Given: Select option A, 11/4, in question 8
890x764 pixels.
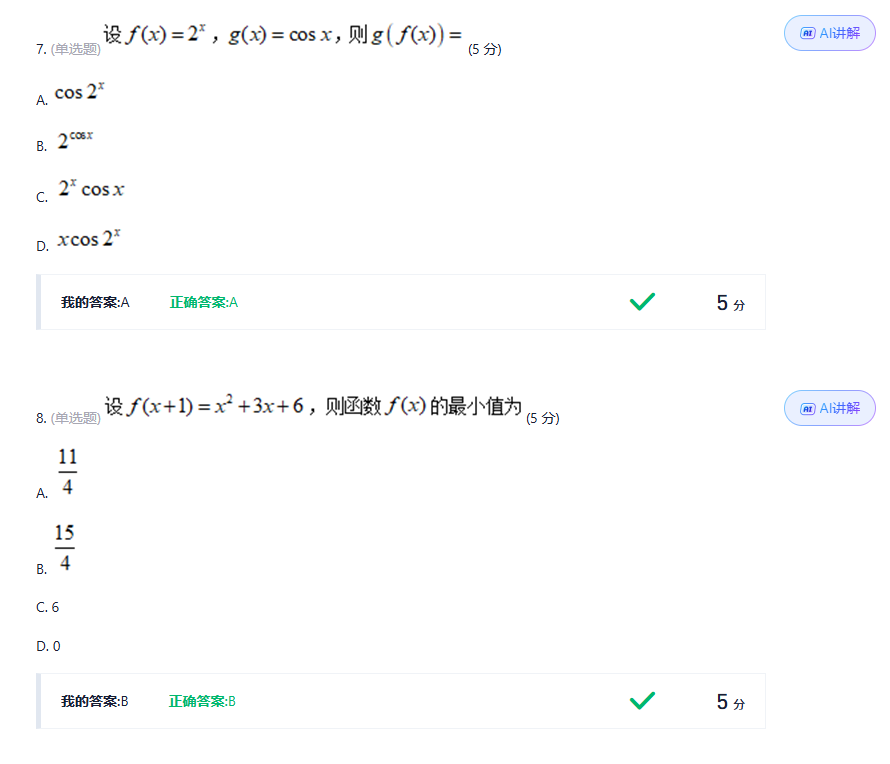Looking at the screenshot, I should (x=67, y=472).
